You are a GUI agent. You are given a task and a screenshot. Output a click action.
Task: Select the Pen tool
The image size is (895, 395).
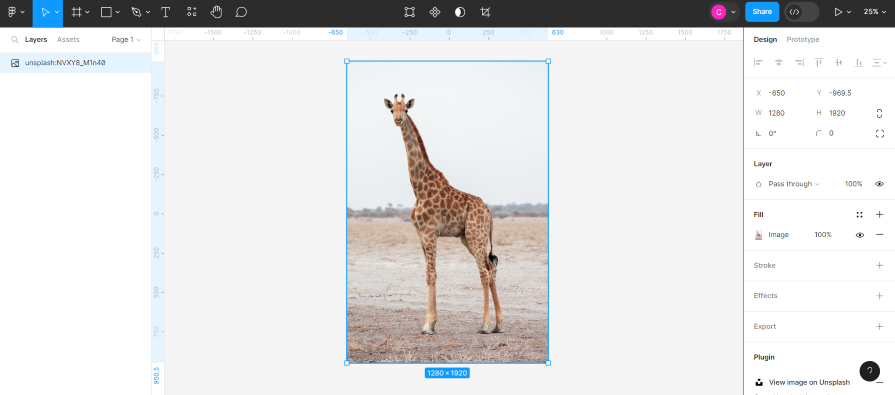pyautogui.click(x=136, y=12)
